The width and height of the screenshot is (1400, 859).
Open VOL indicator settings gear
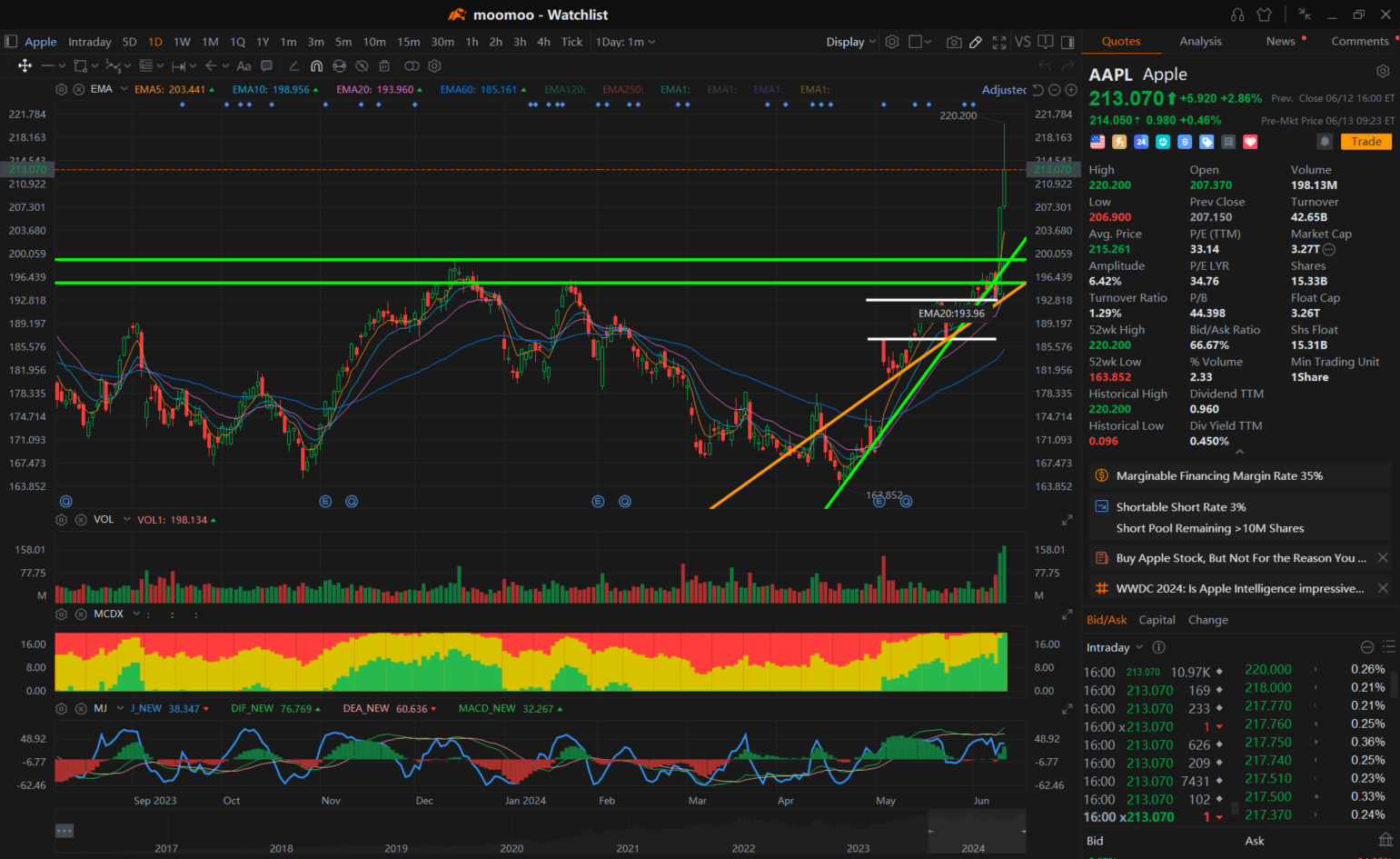click(x=61, y=520)
